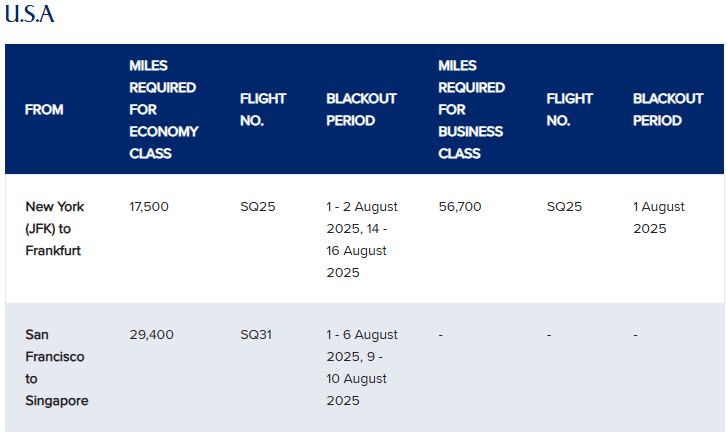Click the first Flight No. column header
The image size is (727, 435).
click(263, 109)
